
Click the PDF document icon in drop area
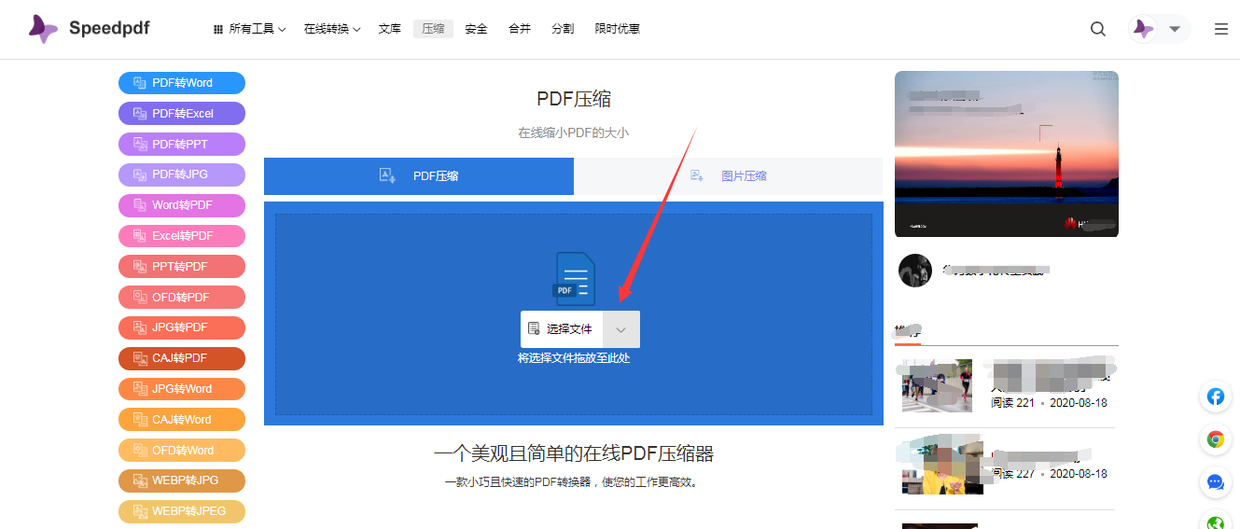pos(574,279)
